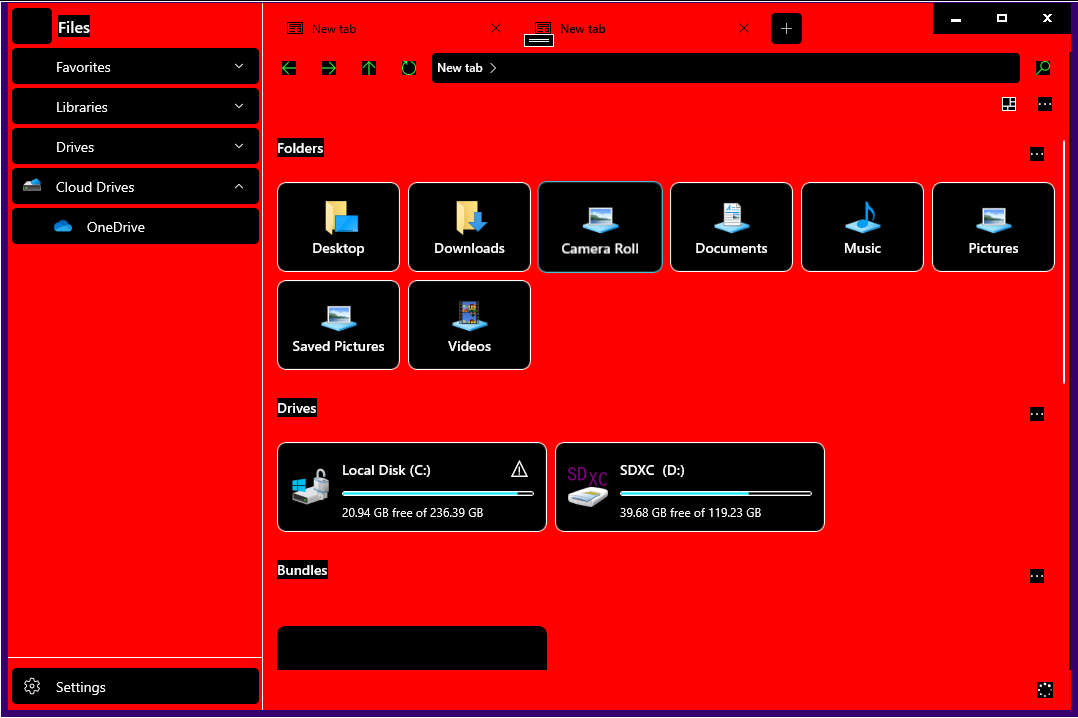
Task: Click the Files app title
Action: pyautogui.click(x=74, y=28)
